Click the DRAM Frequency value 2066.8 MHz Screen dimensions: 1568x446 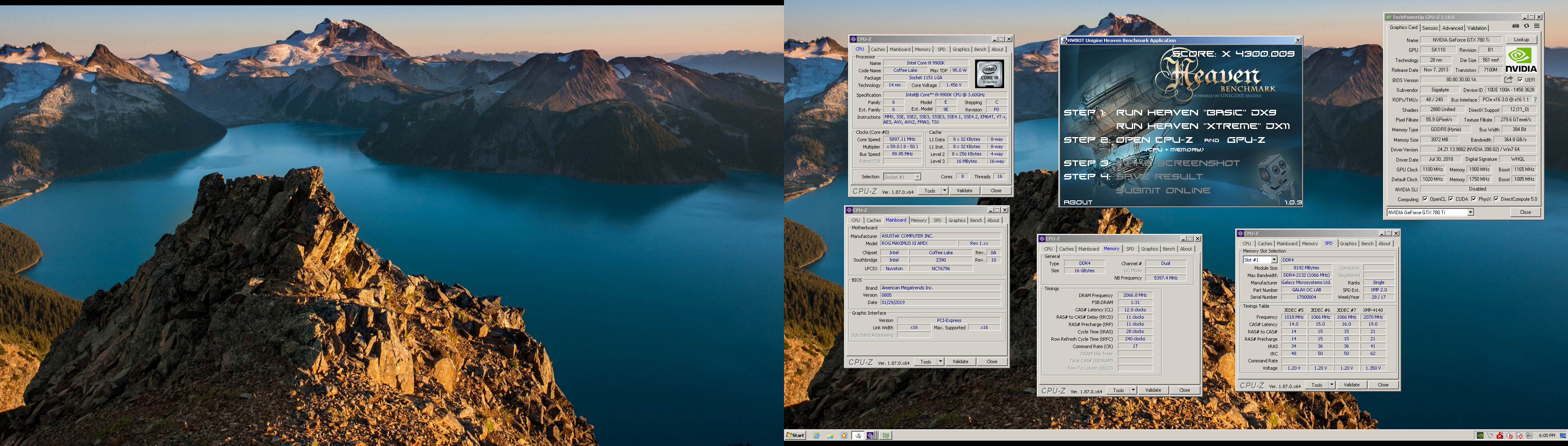(1135, 295)
